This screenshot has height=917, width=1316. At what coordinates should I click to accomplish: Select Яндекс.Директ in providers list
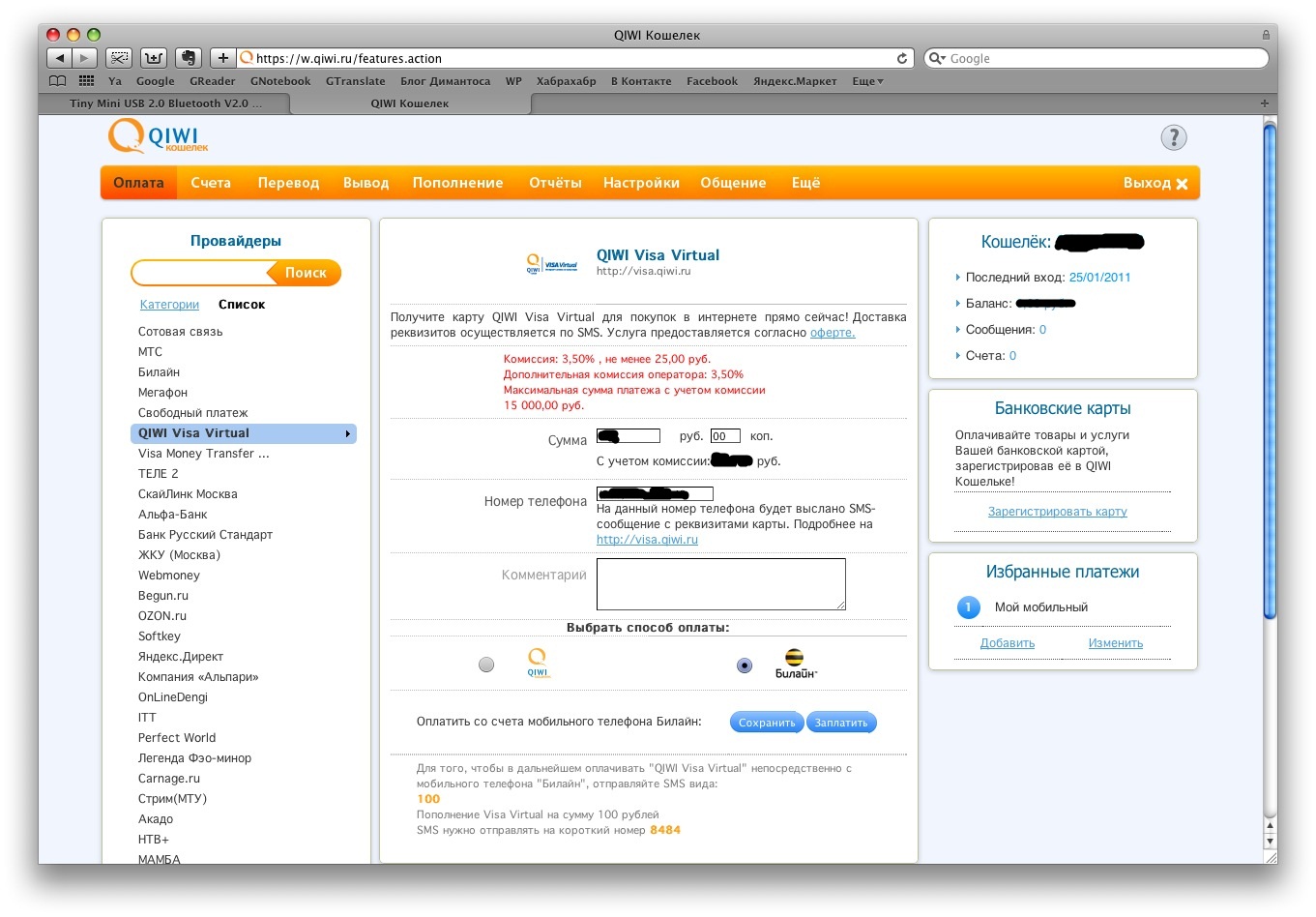pyautogui.click(x=180, y=657)
